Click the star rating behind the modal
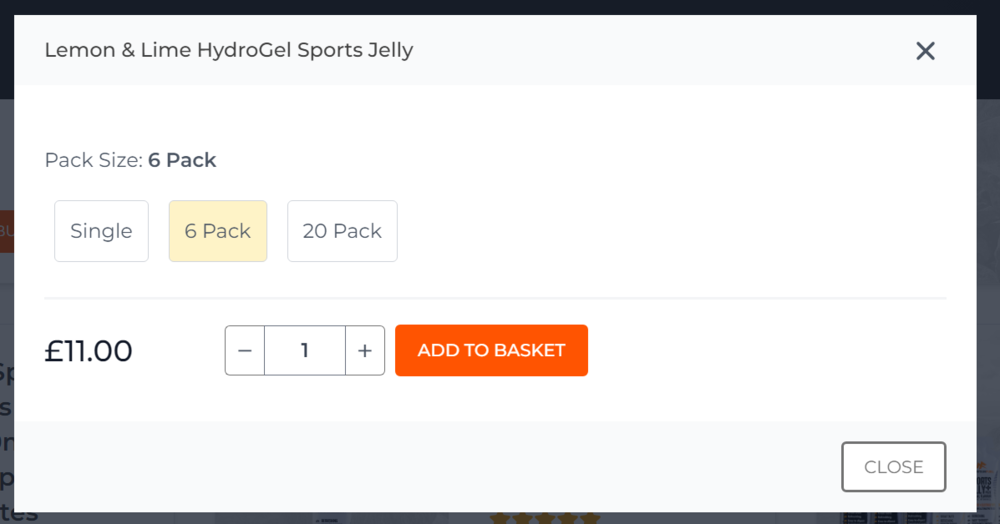The image size is (1000, 524). coord(544,518)
